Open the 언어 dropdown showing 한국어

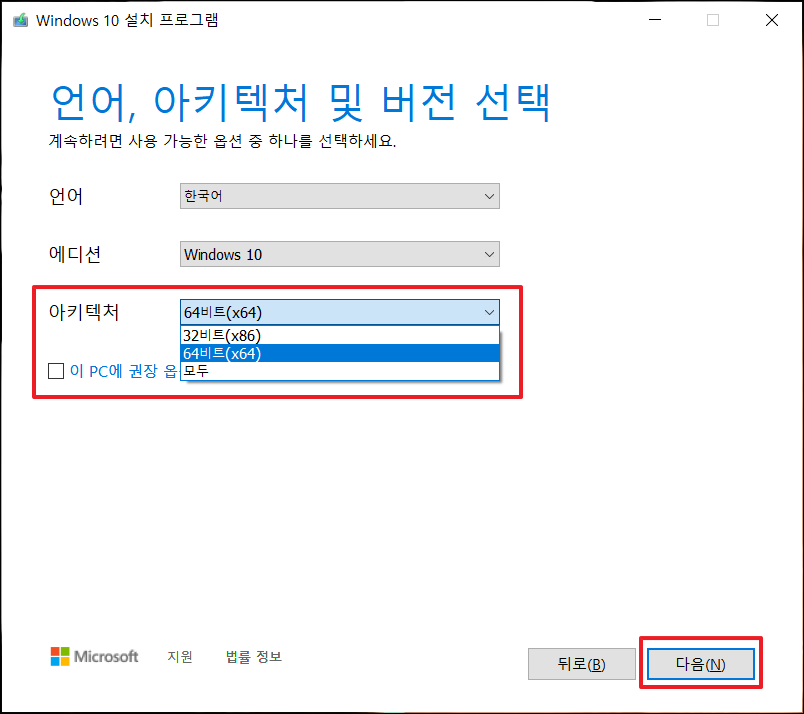click(339, 196)
